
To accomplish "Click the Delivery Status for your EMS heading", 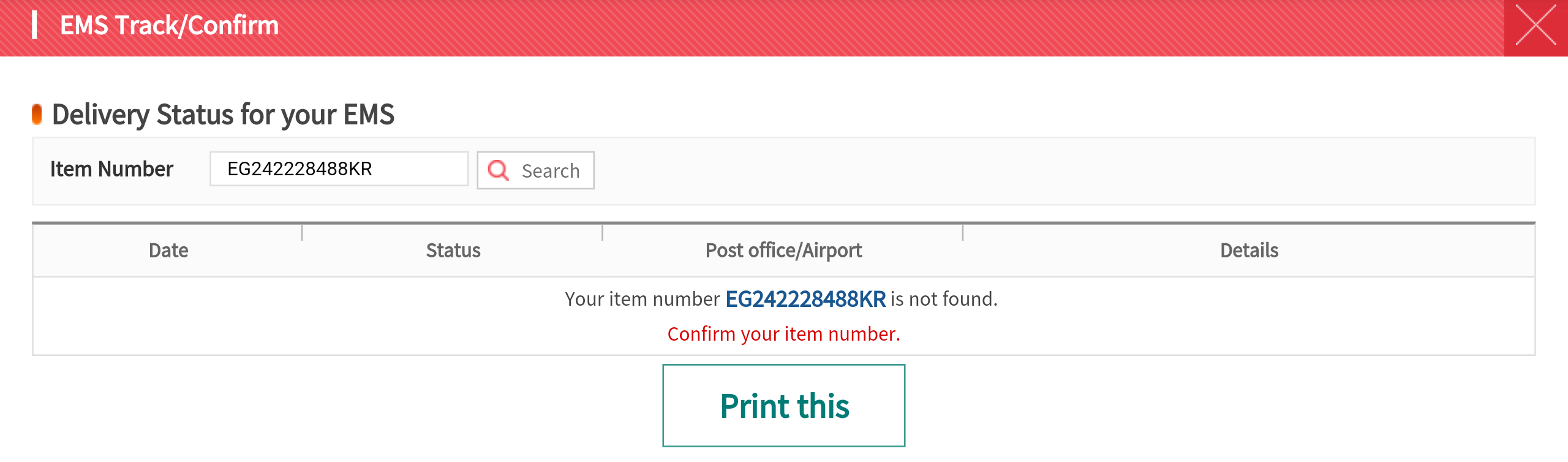I will coord(223,115).
